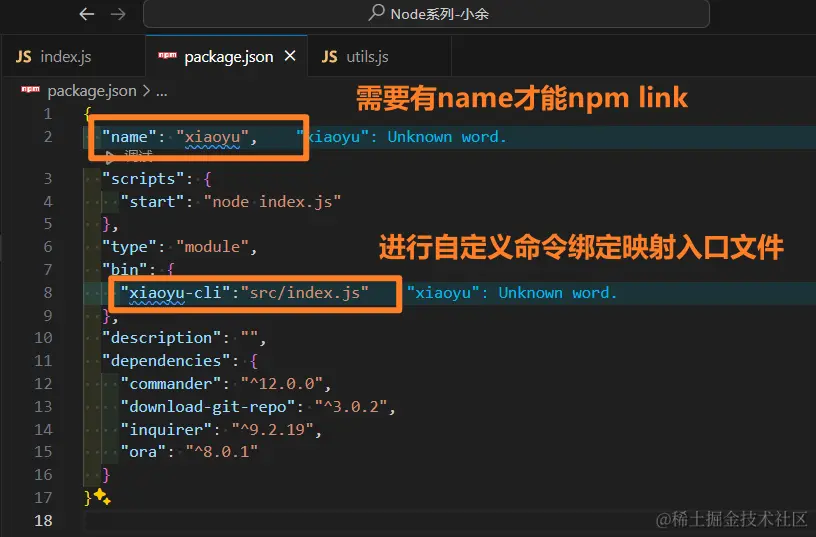Click package.json in the breadcrumb
The image size is (816, 537).
(x=92, y=91)
